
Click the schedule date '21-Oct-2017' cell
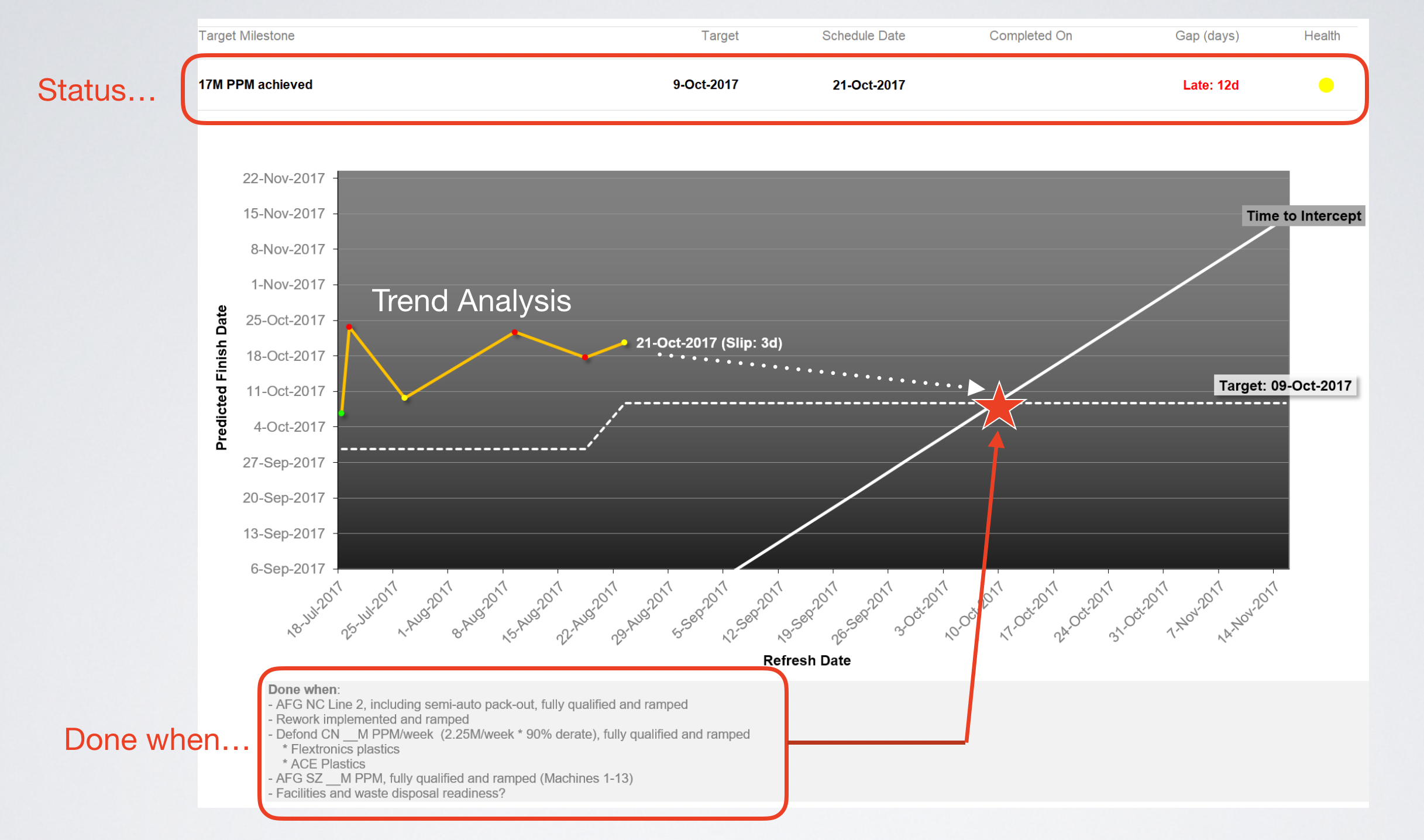(x=868, y=85)
